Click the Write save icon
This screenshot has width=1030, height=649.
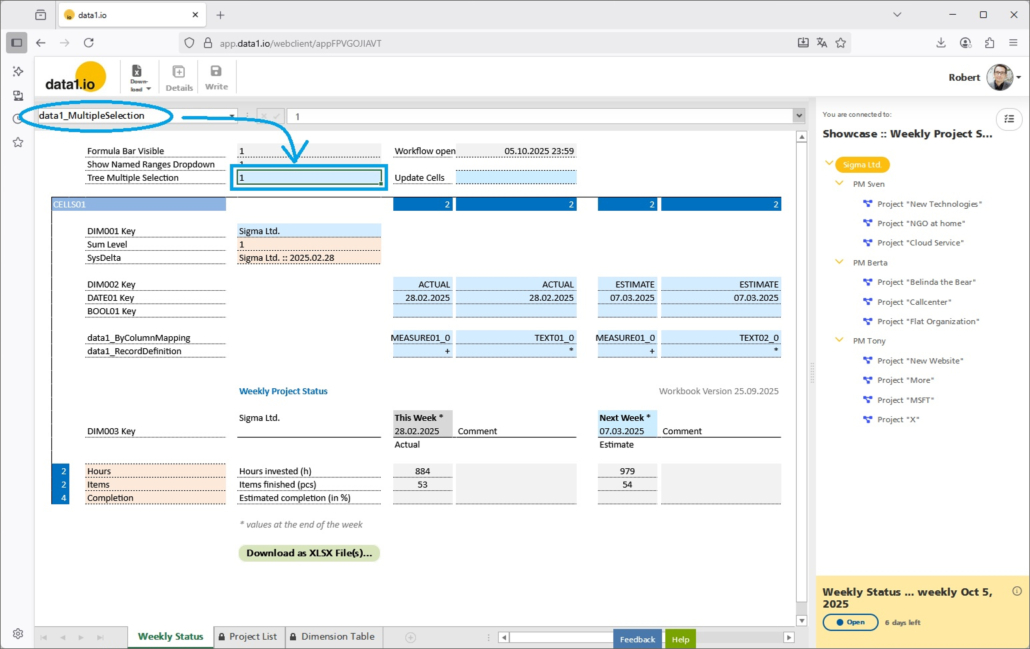(x=216, y=76)
